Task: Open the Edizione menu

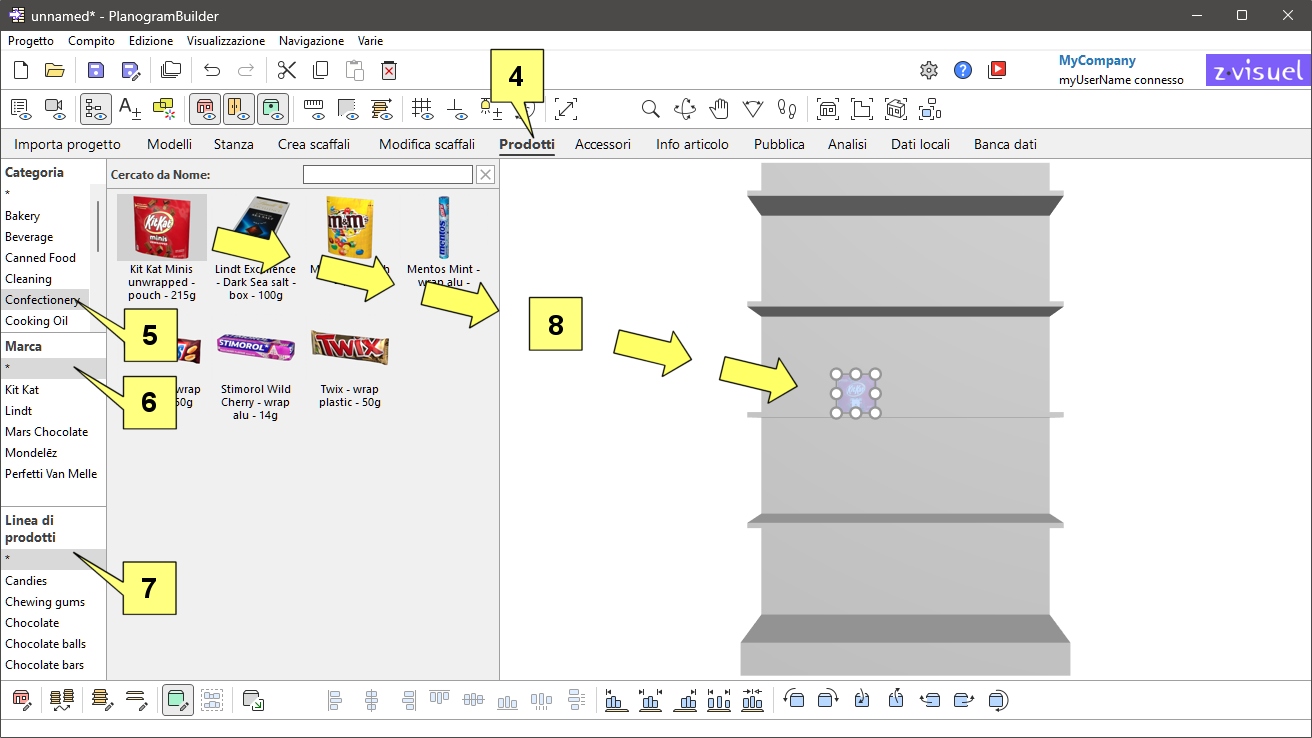Action: 151,41
